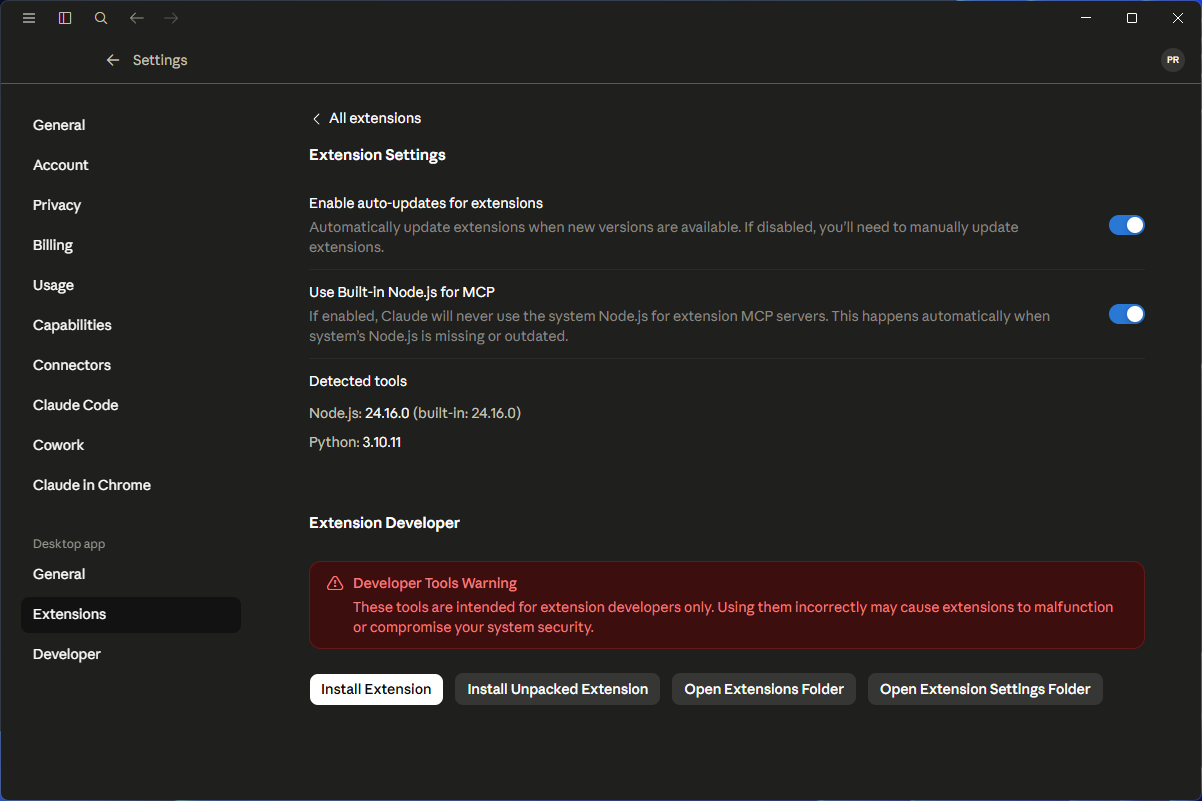Disable auto-updates for extensions toggle

(x=1127, y=225)
